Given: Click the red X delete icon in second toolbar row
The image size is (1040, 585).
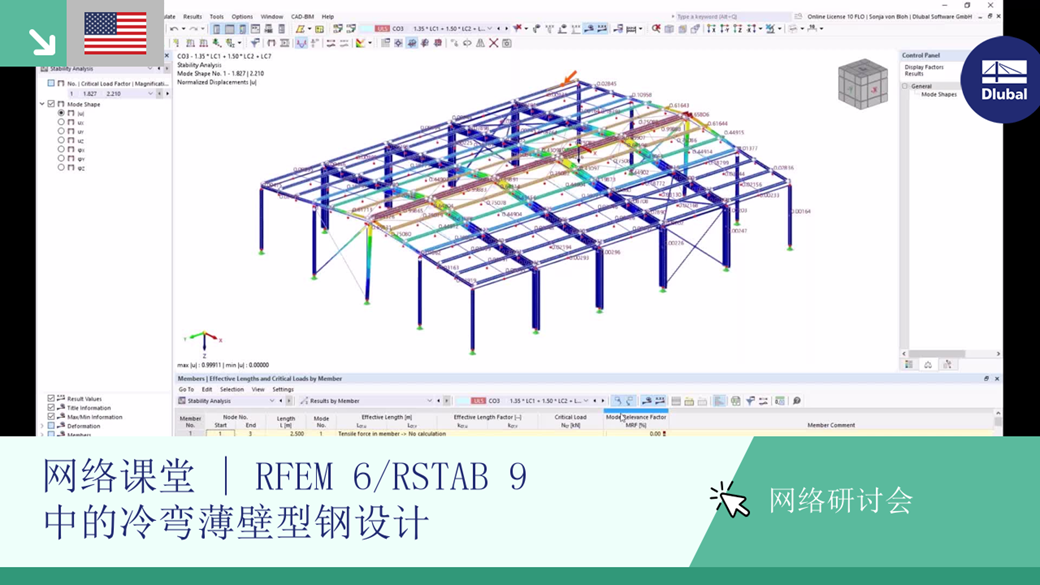Looking at the screenshot, I should click(493, 43).
